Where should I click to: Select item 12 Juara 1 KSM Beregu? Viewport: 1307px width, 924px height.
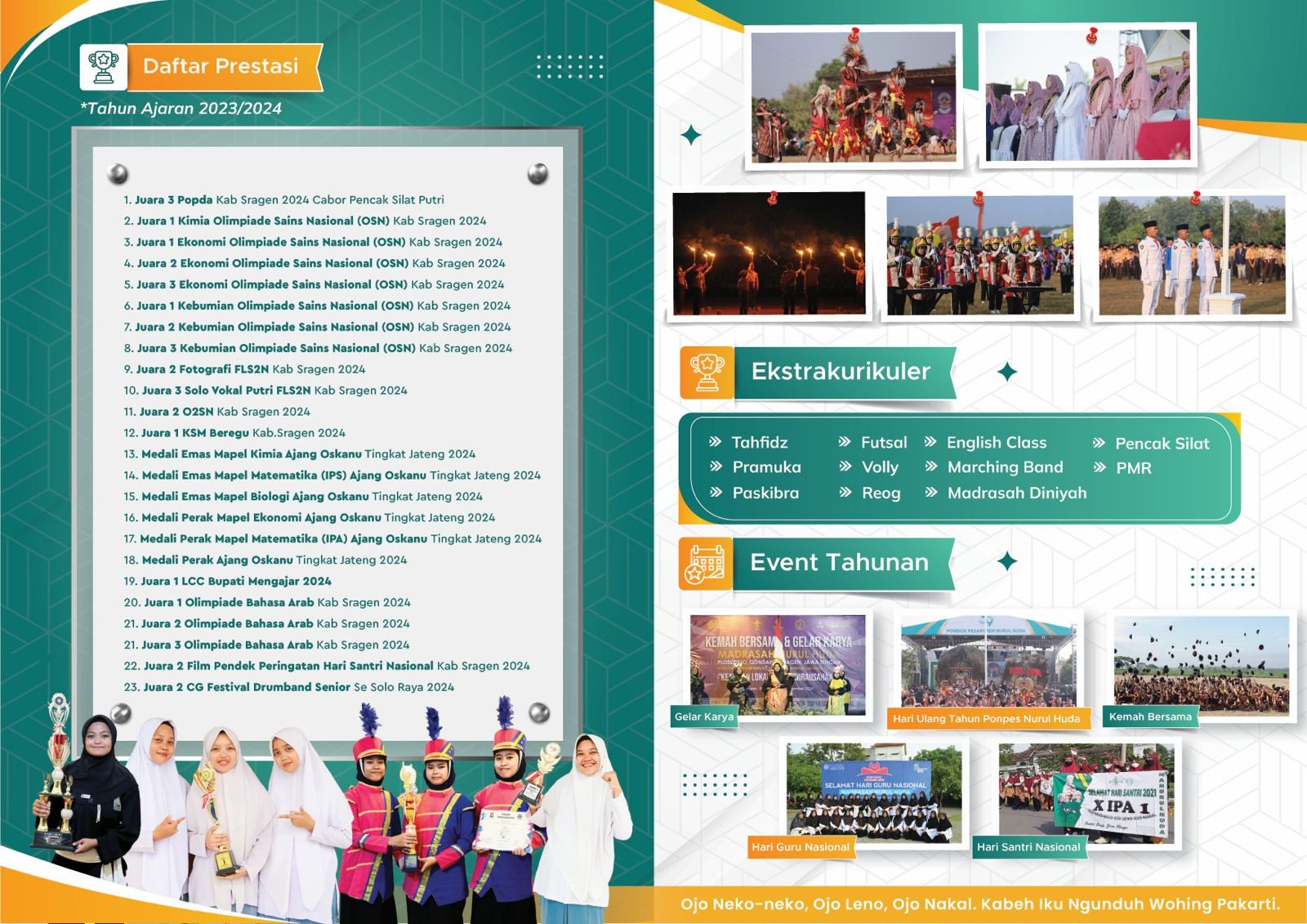pyautogui.click(x=234, y=433)
